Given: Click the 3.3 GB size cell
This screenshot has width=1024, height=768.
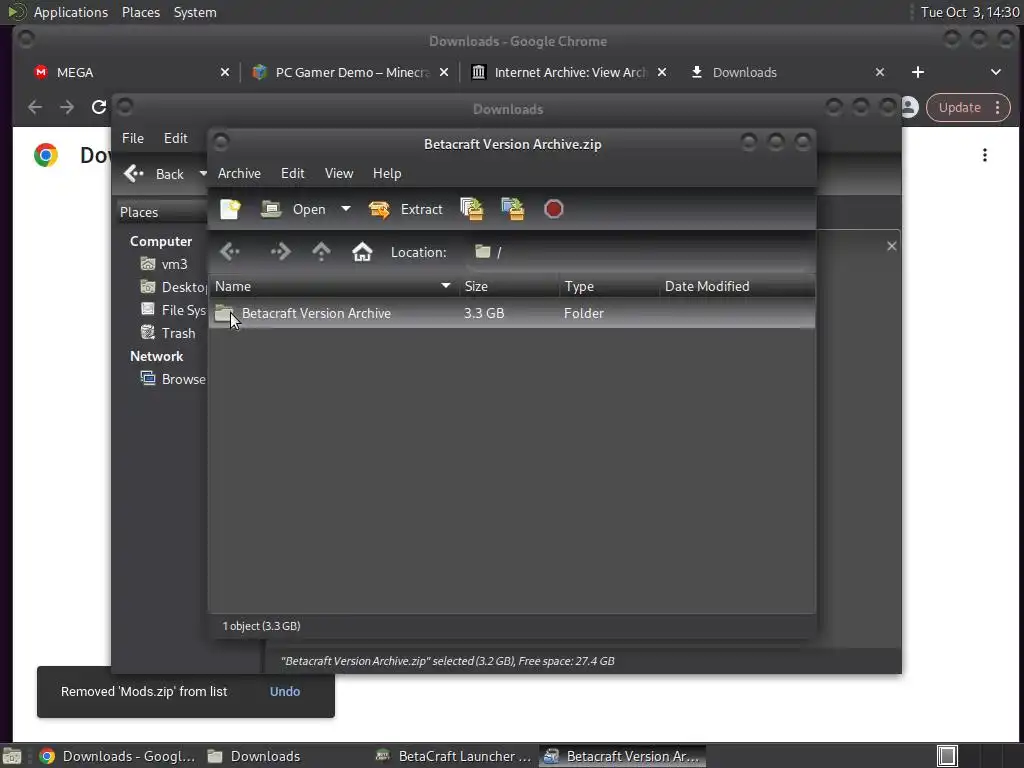Looking at the screenshot, I should tap(484, 313).
